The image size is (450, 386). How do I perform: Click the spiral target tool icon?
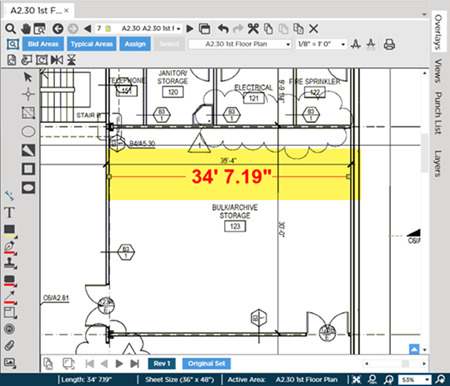click(x=9, y=329)
